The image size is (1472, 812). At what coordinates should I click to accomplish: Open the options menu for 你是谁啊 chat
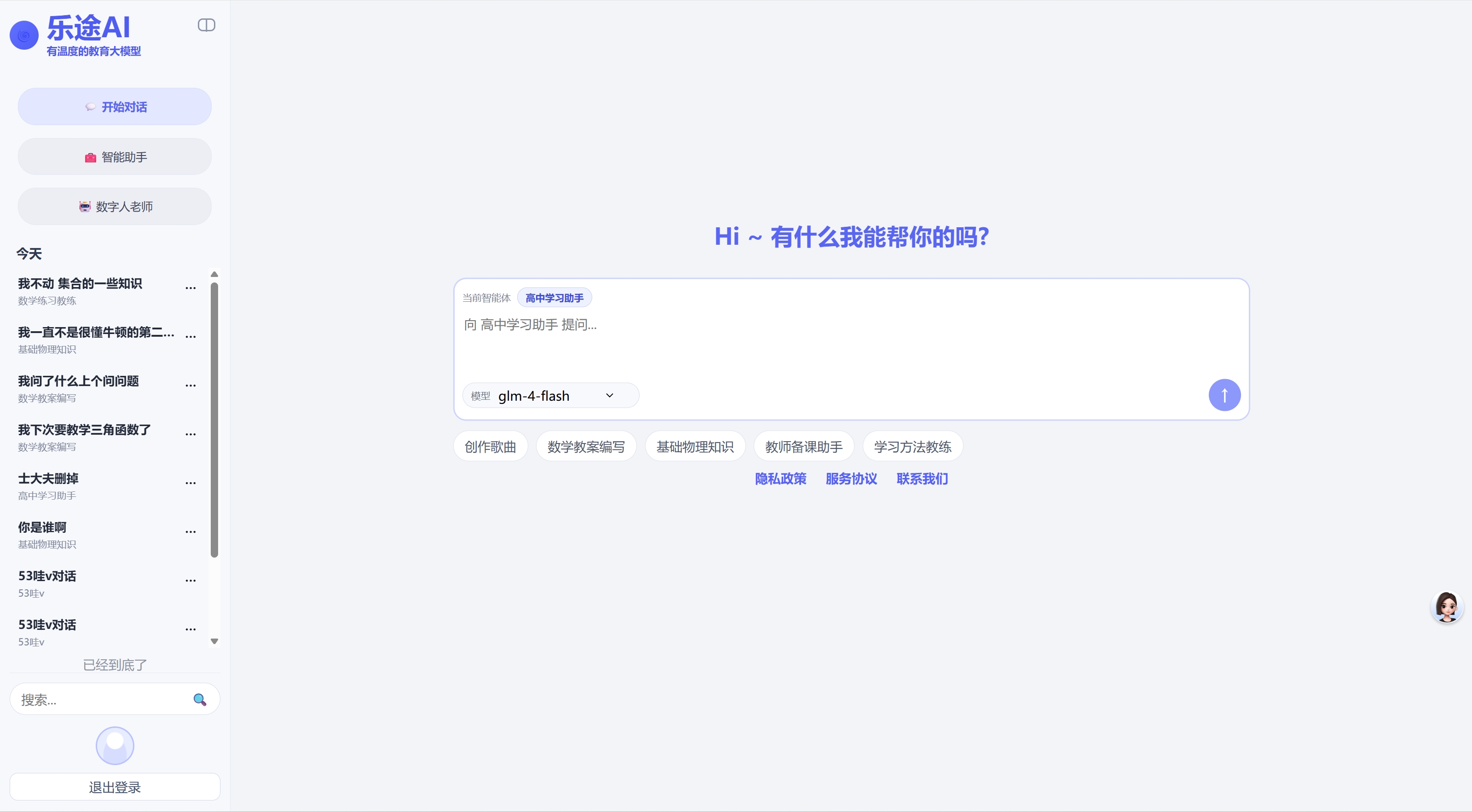pos(190,532)
